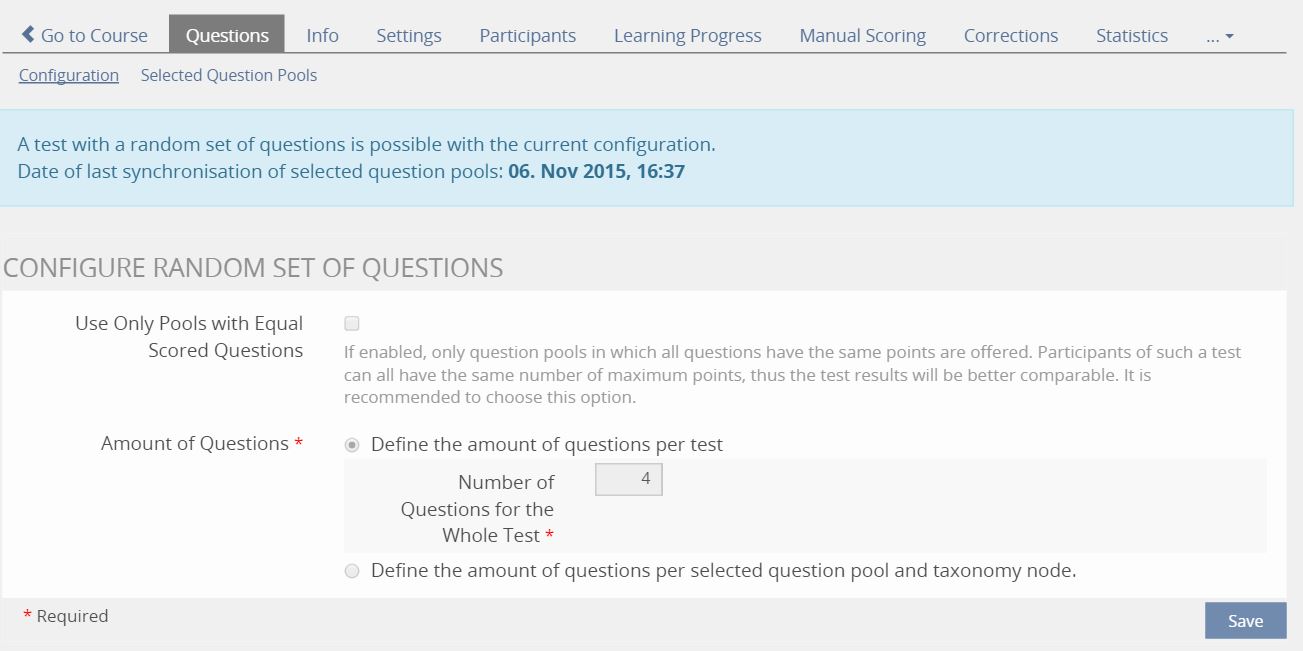The height and width of the screenshot is (651, 1303).
Task: Choose amount per selected question pool and taxonomy radio
Action: (352, 571)
